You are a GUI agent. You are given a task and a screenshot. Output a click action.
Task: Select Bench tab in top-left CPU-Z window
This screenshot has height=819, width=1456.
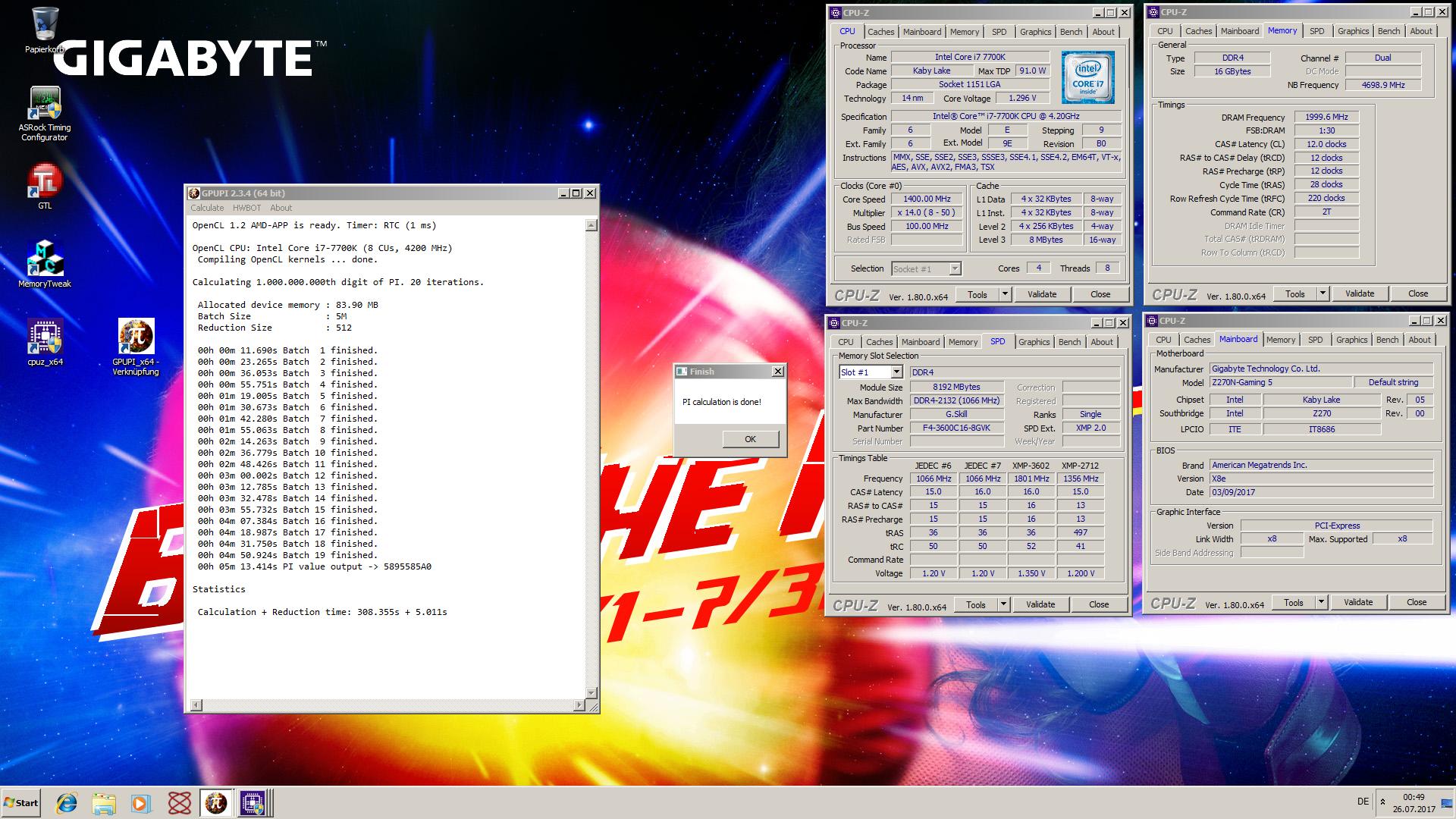coord(1071,32)
